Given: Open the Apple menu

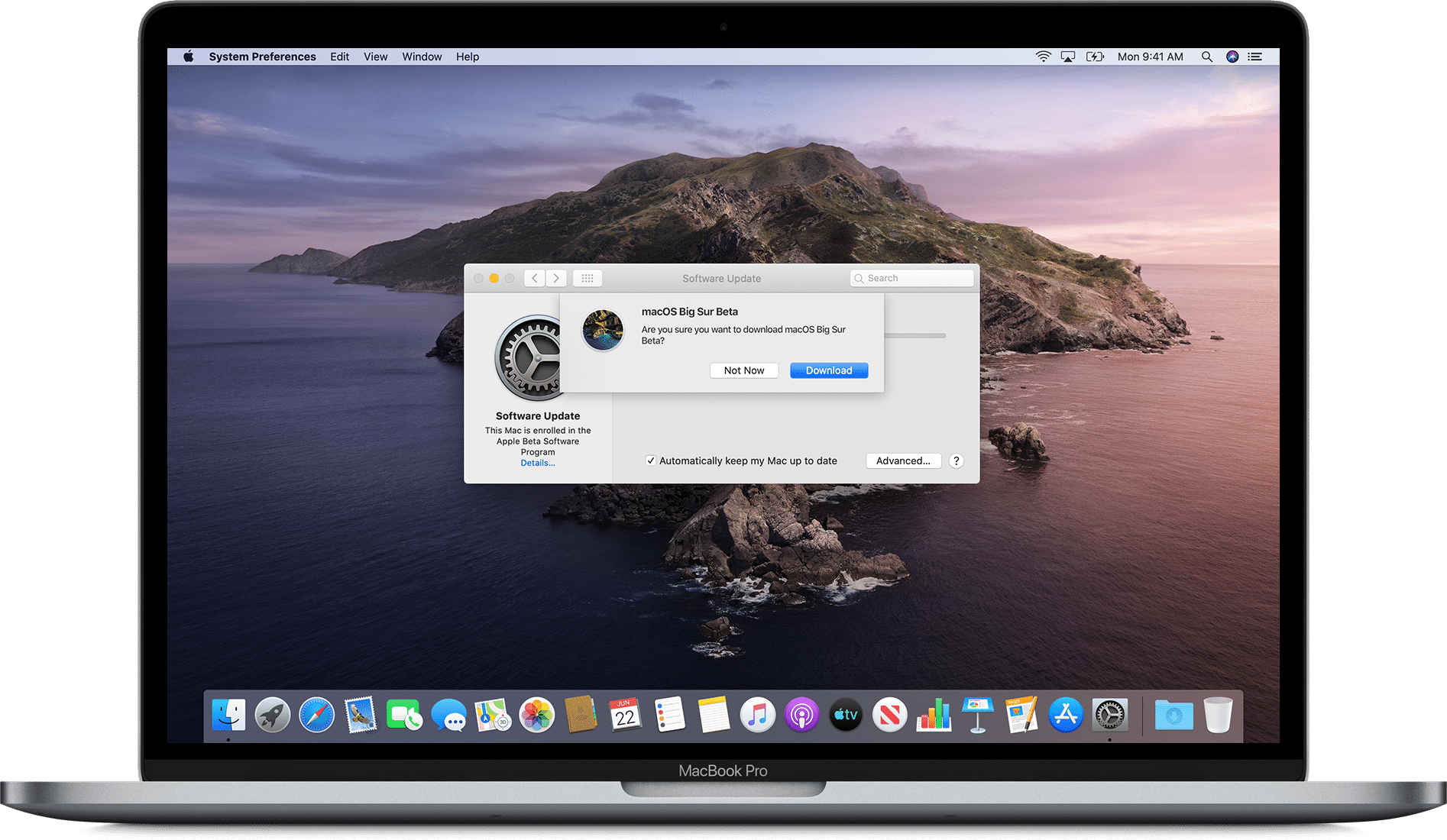Looking at the screenshot, I should click(189, 57).
